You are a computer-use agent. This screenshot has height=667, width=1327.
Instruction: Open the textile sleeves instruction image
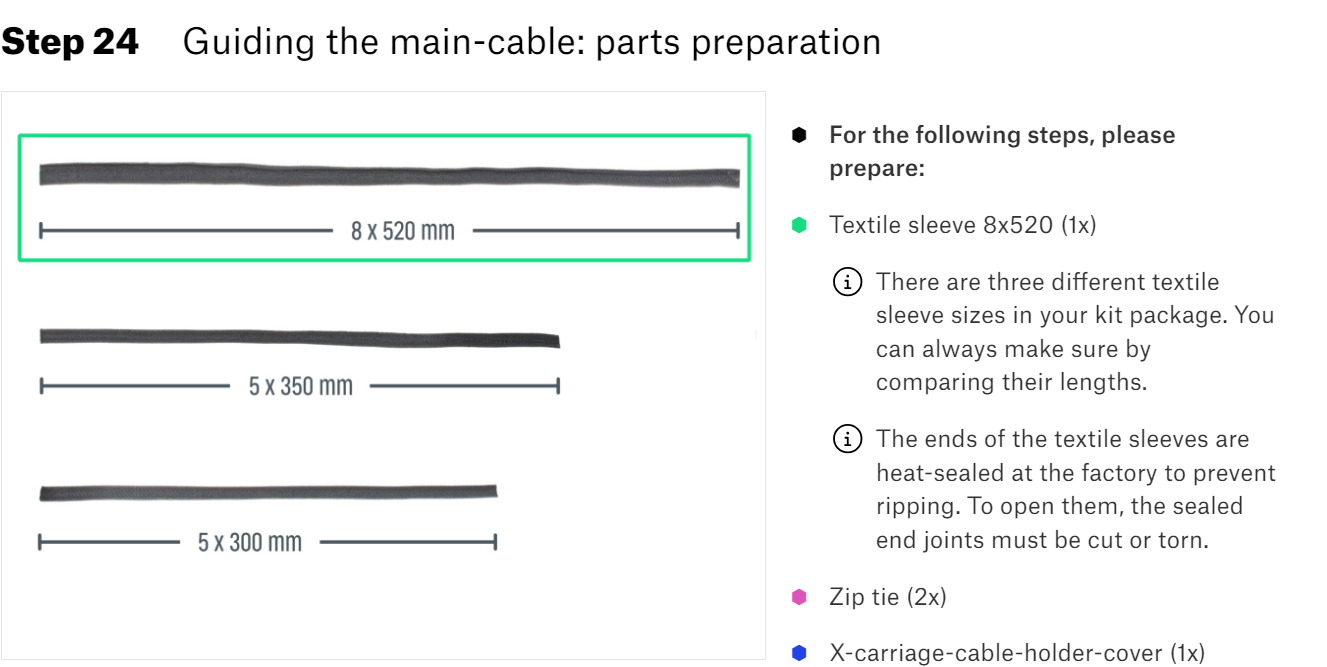click(383, 376)
